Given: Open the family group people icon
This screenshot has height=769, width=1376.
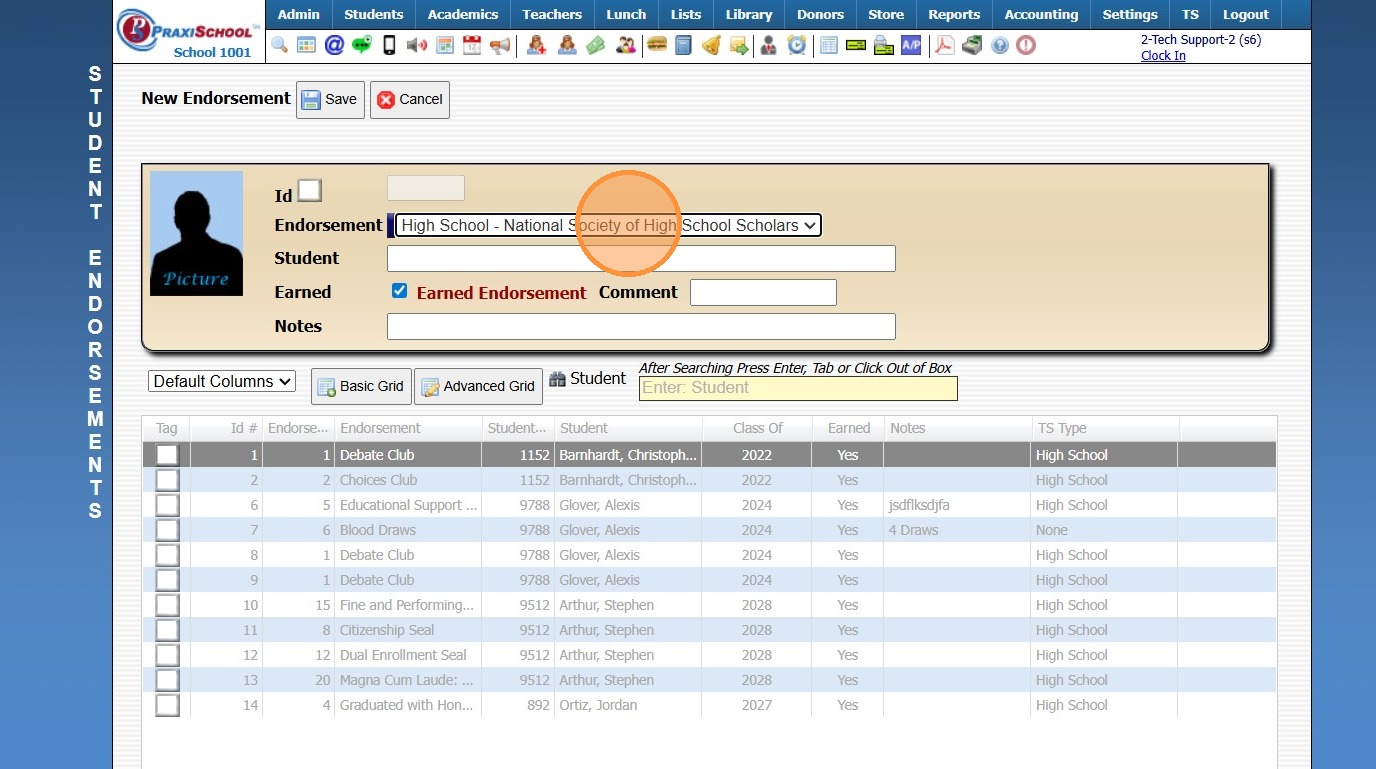Looking at the screenshot, I should tap(626, 45).
